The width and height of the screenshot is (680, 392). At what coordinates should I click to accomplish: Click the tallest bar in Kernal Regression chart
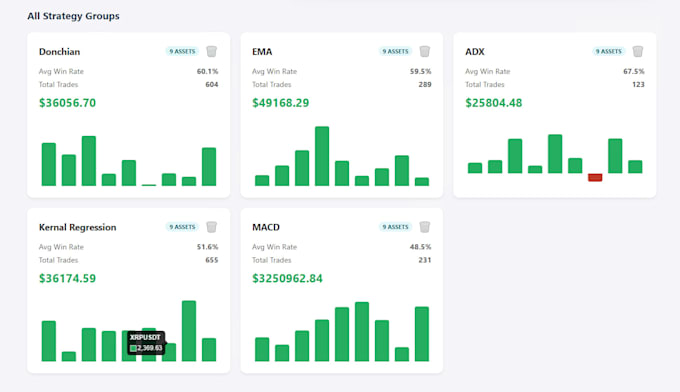tap(189, 331)
